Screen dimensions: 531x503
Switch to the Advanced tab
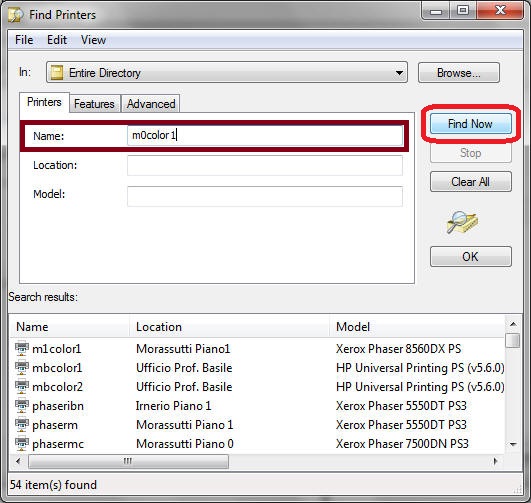151,104
